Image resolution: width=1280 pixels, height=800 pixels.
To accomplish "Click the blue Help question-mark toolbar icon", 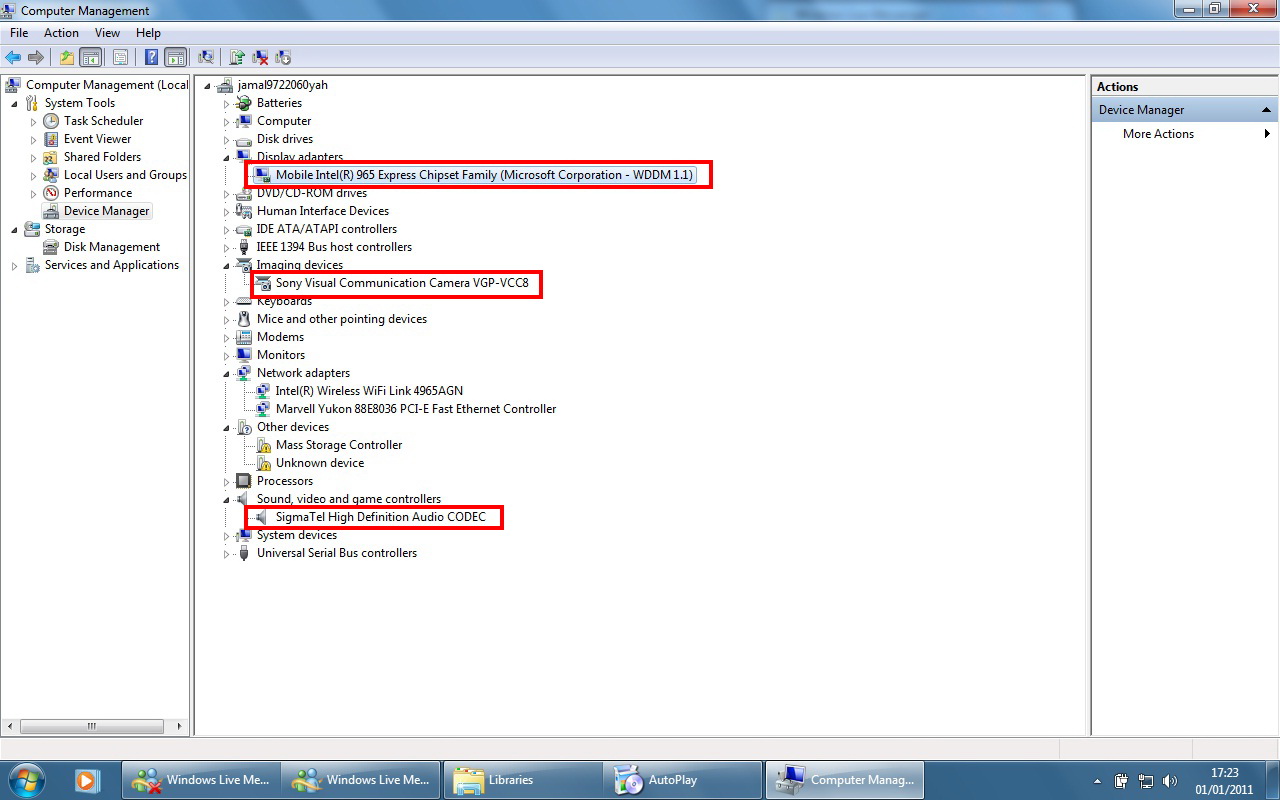I will click(x=151, y=57).
